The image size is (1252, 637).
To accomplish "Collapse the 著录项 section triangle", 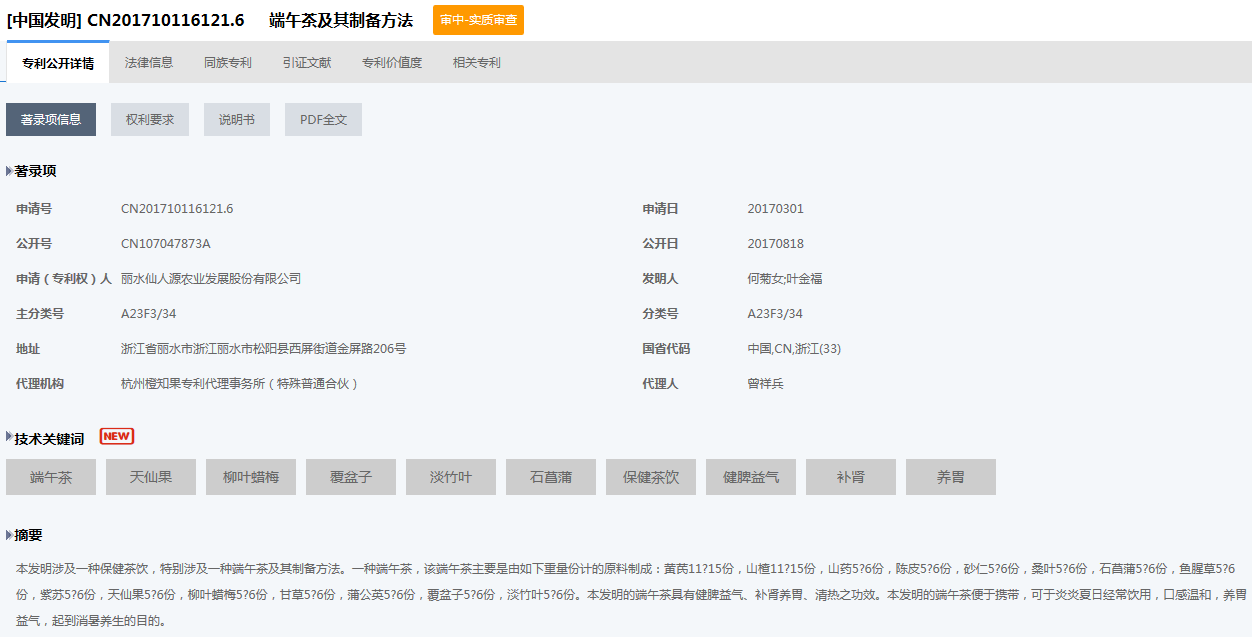I will point(9,171).
